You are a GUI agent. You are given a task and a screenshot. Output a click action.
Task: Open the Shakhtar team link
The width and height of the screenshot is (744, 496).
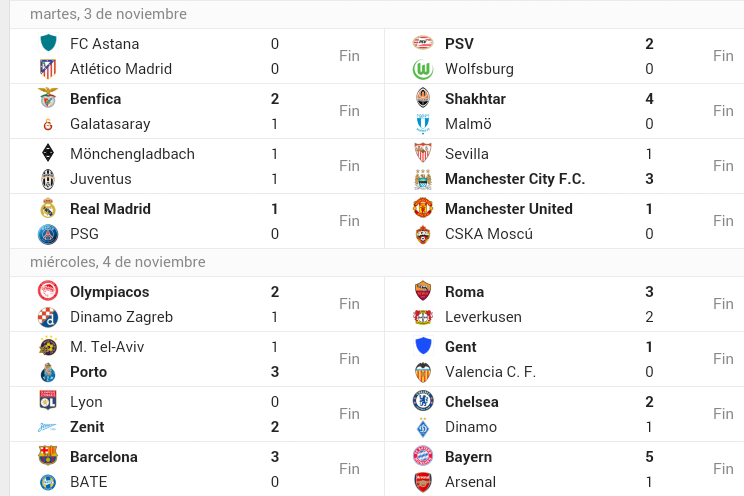click(475, 99)
